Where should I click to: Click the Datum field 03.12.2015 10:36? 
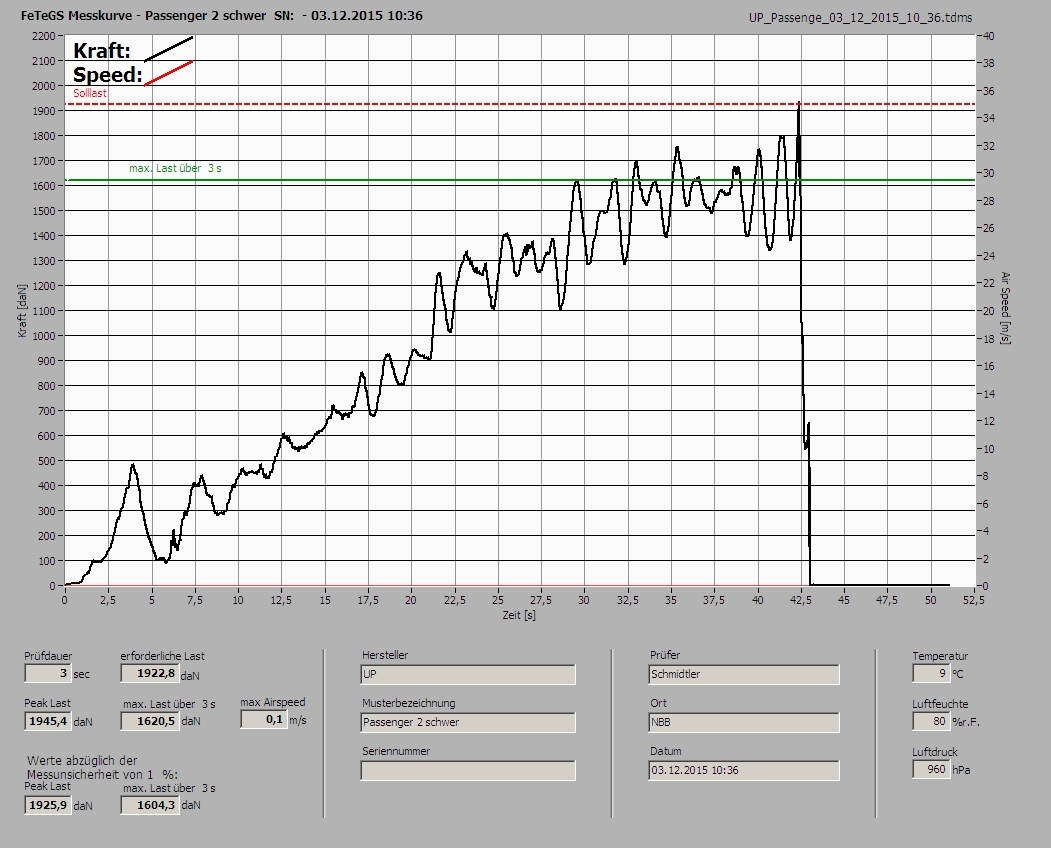pyautogui.click(x=744, y=771)
